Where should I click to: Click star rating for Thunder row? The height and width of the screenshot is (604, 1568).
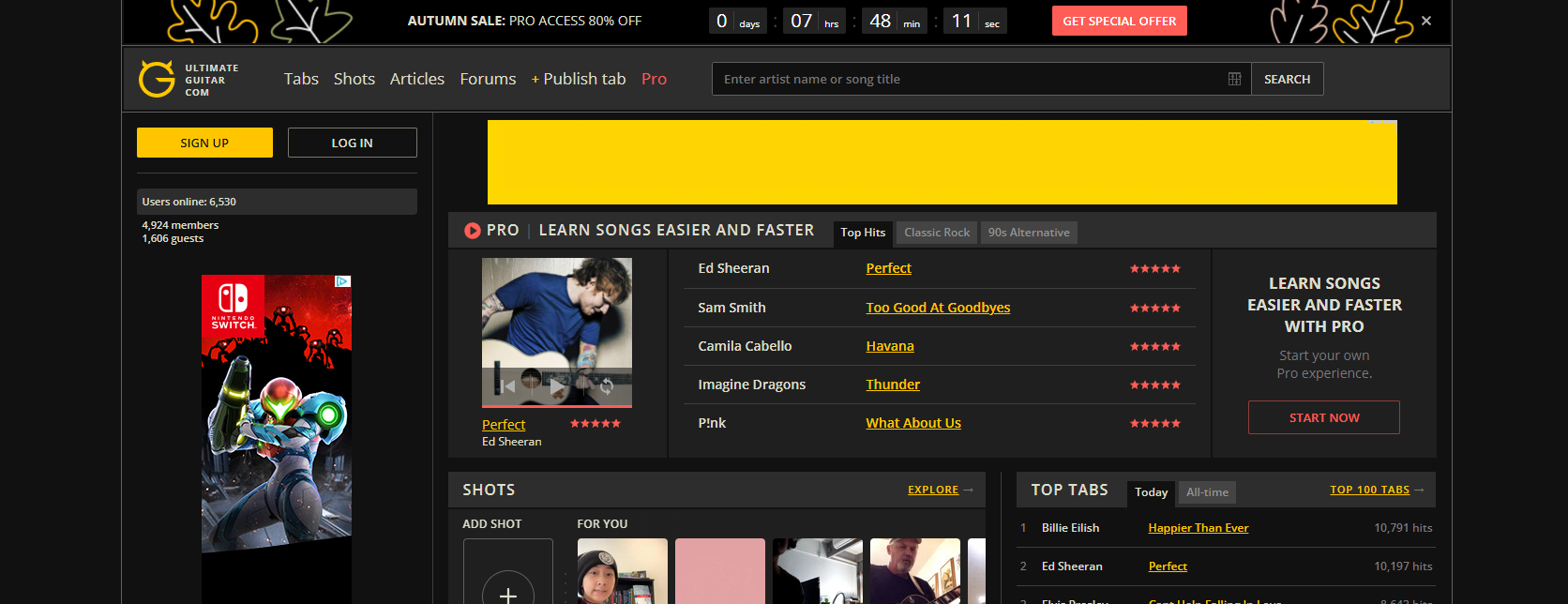click(x=1155, y=385)
